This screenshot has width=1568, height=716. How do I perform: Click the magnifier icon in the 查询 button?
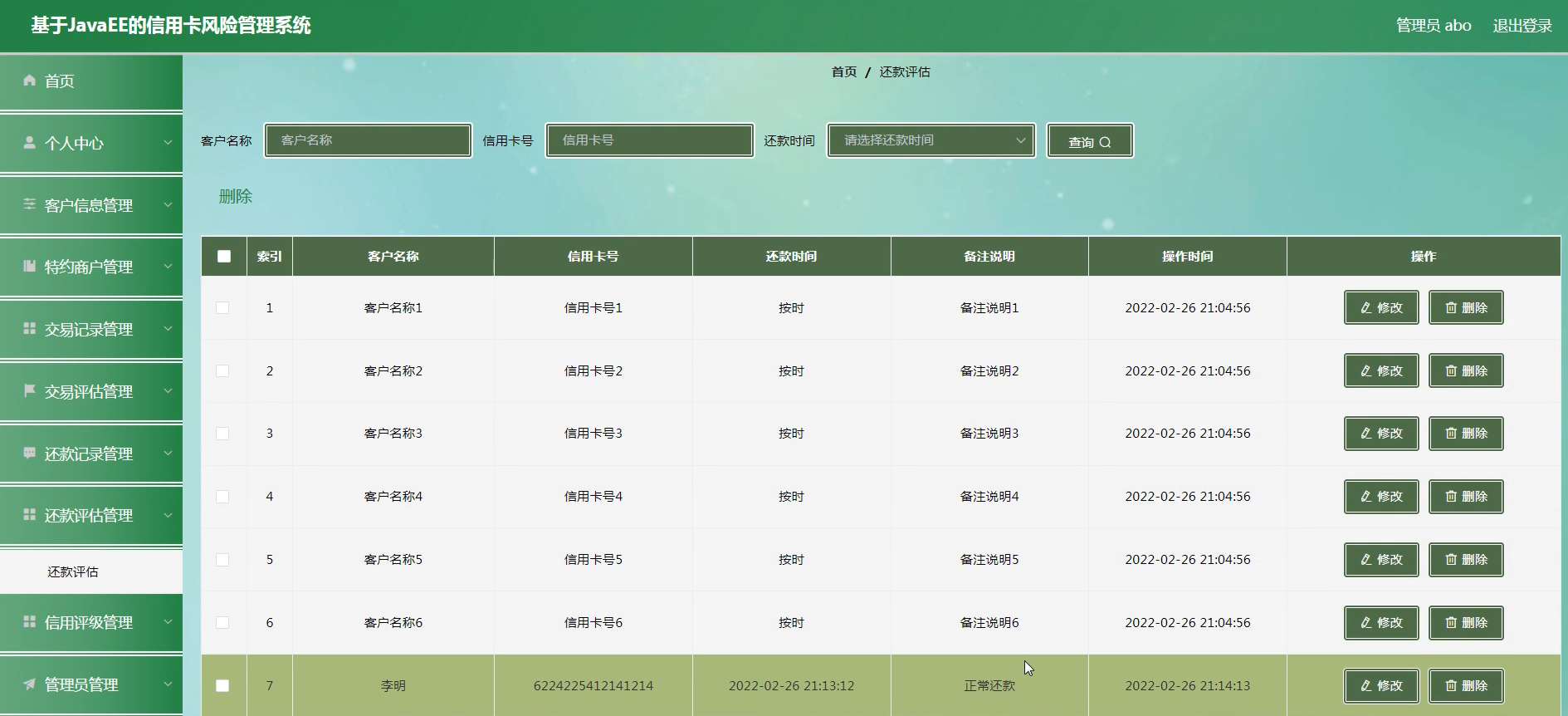point(1105,142)
